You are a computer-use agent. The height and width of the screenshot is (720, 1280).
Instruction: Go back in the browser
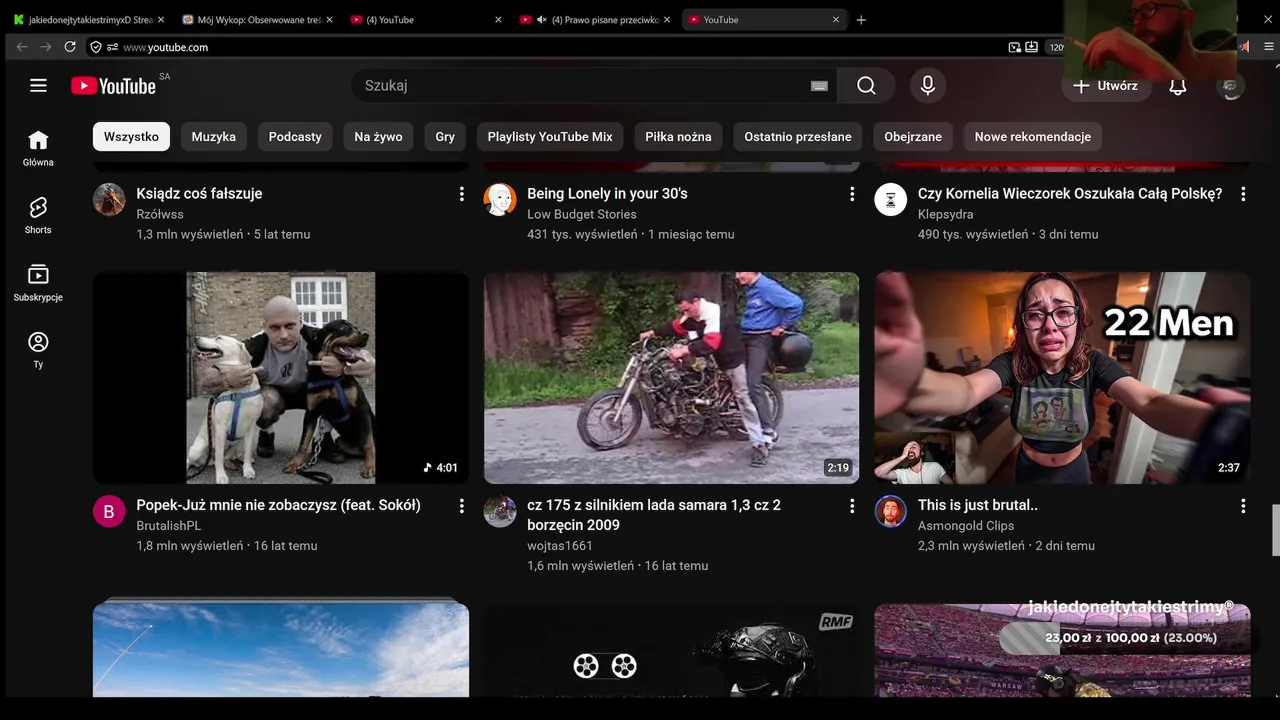tap(22, 47)
